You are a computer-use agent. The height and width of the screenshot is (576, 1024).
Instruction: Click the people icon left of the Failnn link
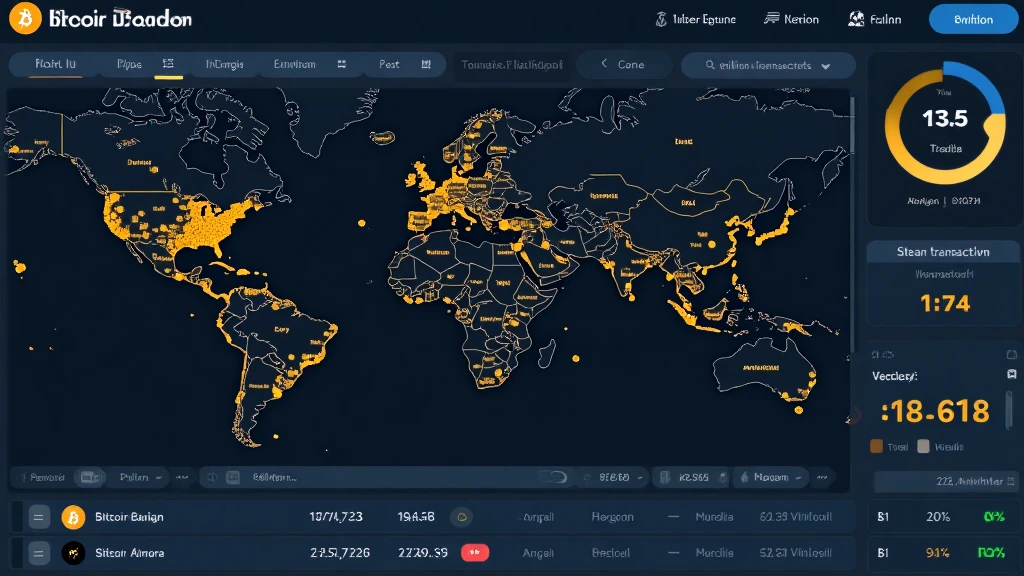click(x=856, y=19)
